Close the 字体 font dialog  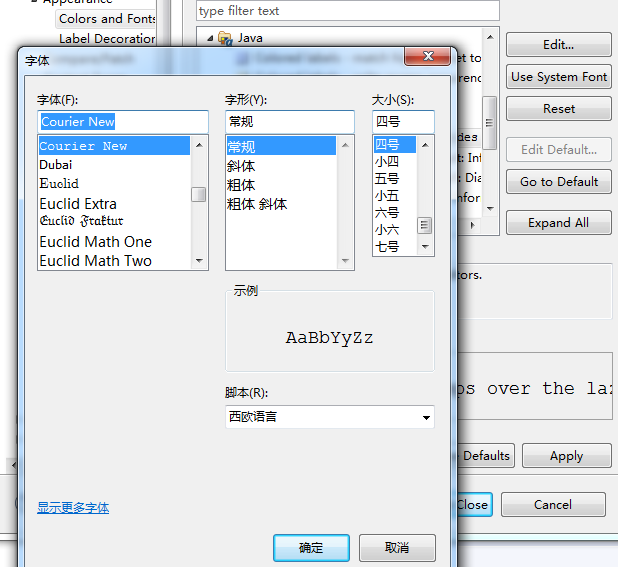click(427, 56)
